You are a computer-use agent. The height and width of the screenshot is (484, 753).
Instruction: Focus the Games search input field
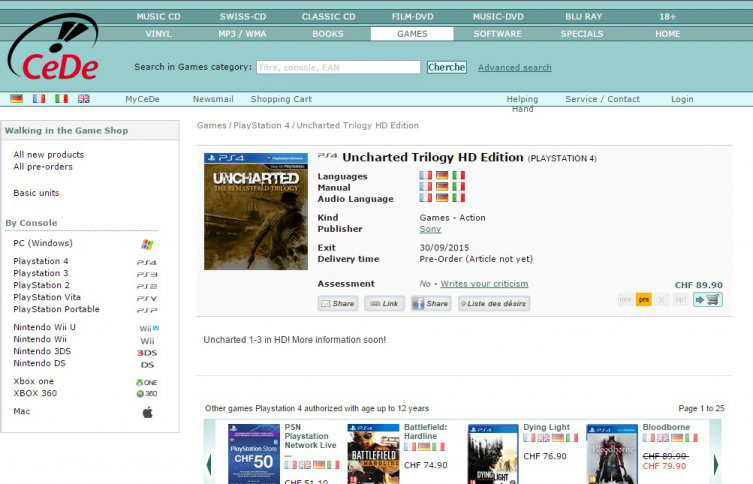click(339, 67)
